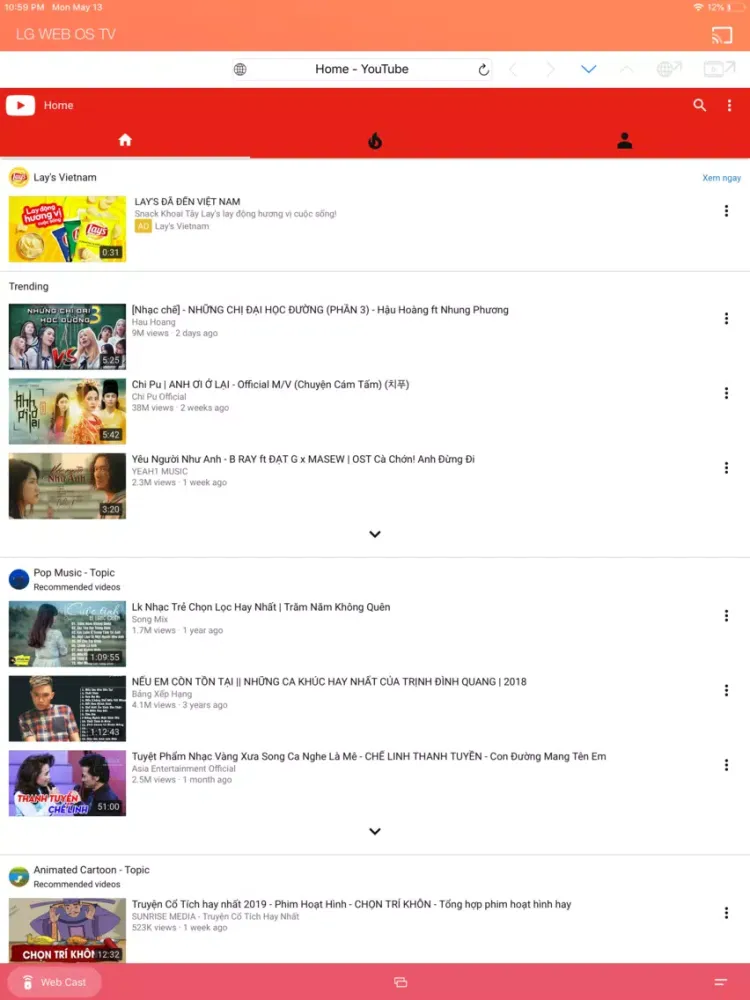Switch to Account person tab
Image resolution: width=750 pixels, height=1000 pixels.
click(625, 140)
